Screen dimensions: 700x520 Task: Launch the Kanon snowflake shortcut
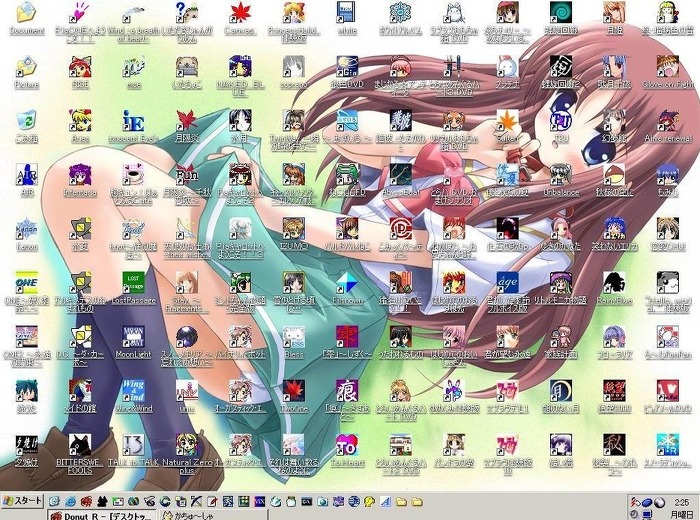click(26, 229)
